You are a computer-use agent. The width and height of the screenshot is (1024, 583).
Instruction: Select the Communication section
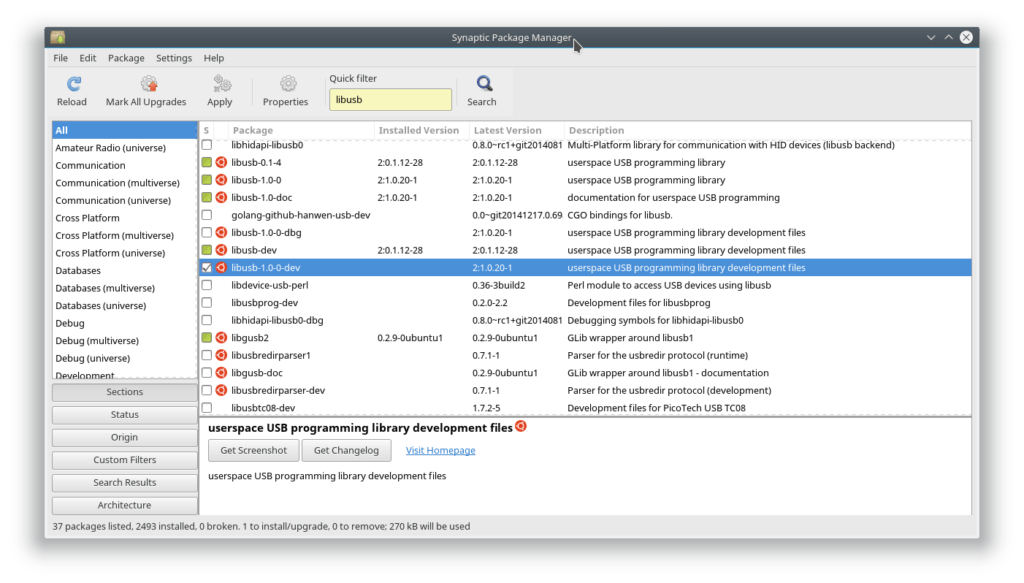(125, 166)
